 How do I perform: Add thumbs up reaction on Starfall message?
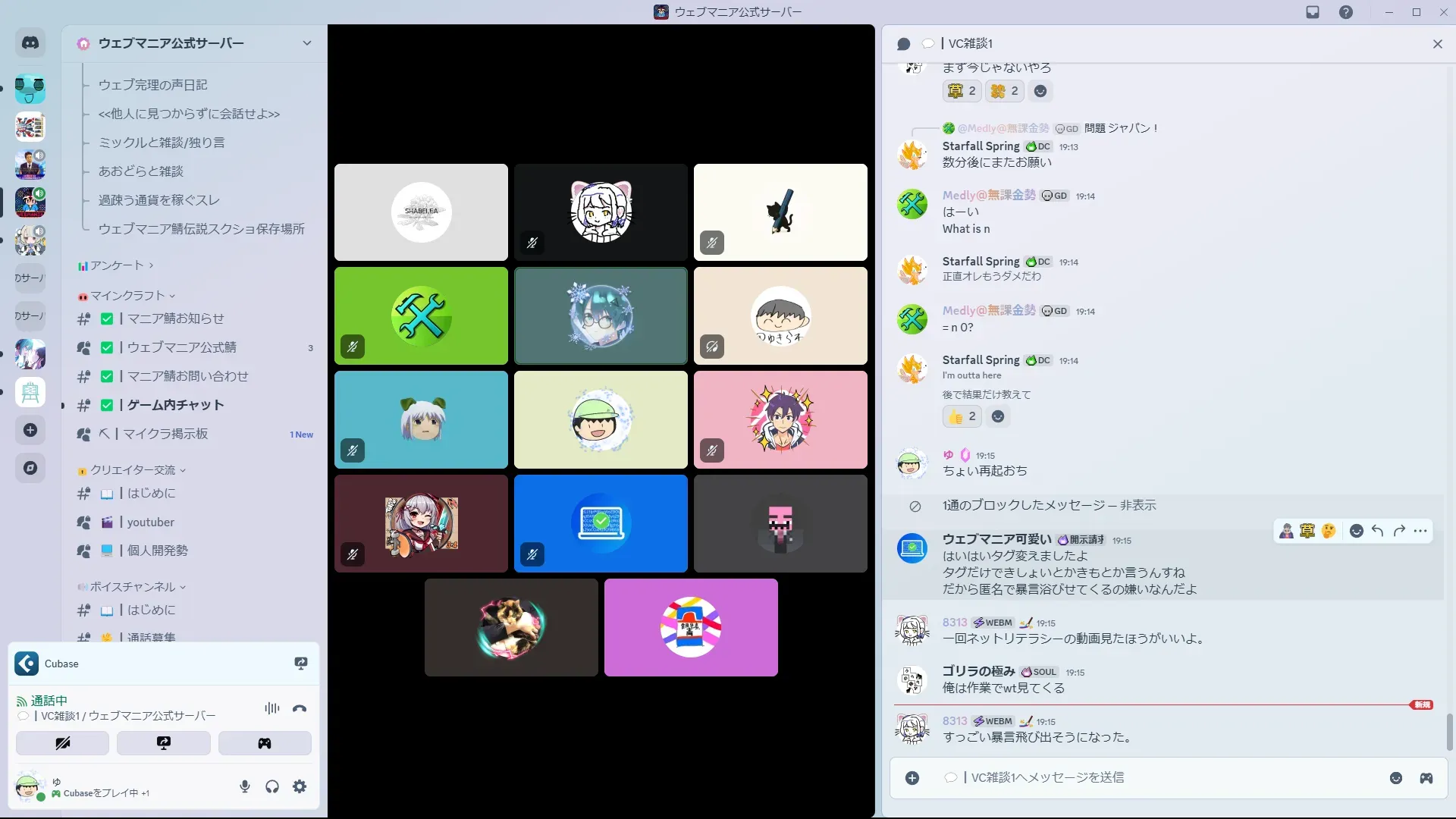pos(962,416)
